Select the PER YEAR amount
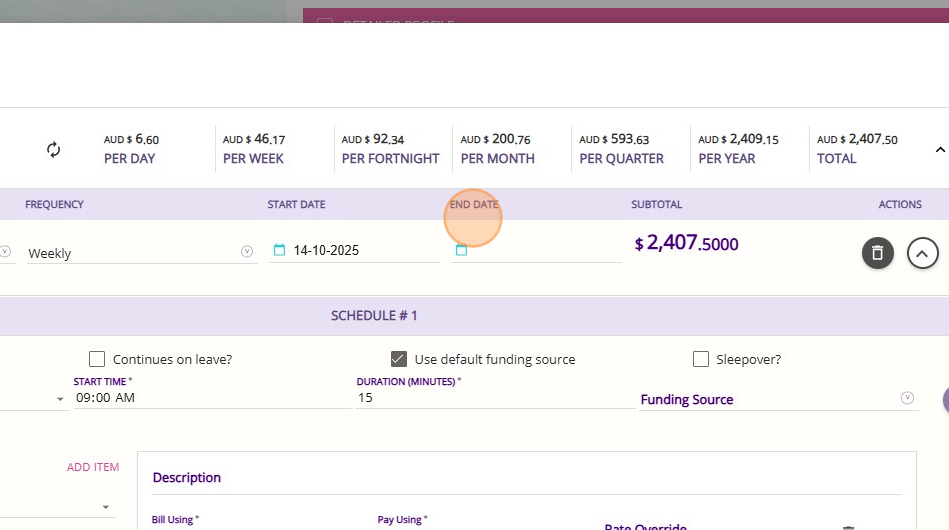The image size is (949, 530). pos(738,139)
